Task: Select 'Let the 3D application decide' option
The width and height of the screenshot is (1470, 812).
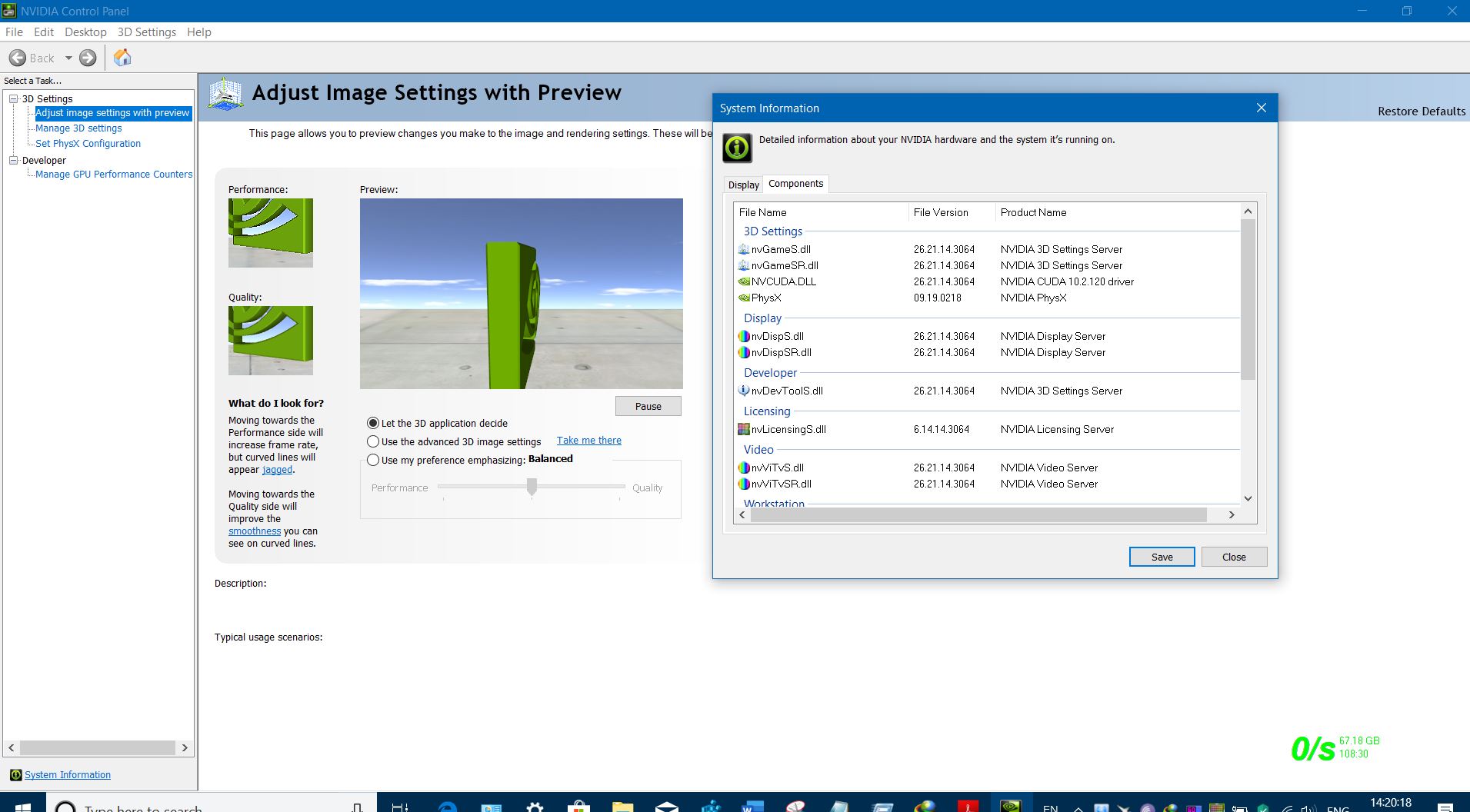Action: click(x=373, y=423)
